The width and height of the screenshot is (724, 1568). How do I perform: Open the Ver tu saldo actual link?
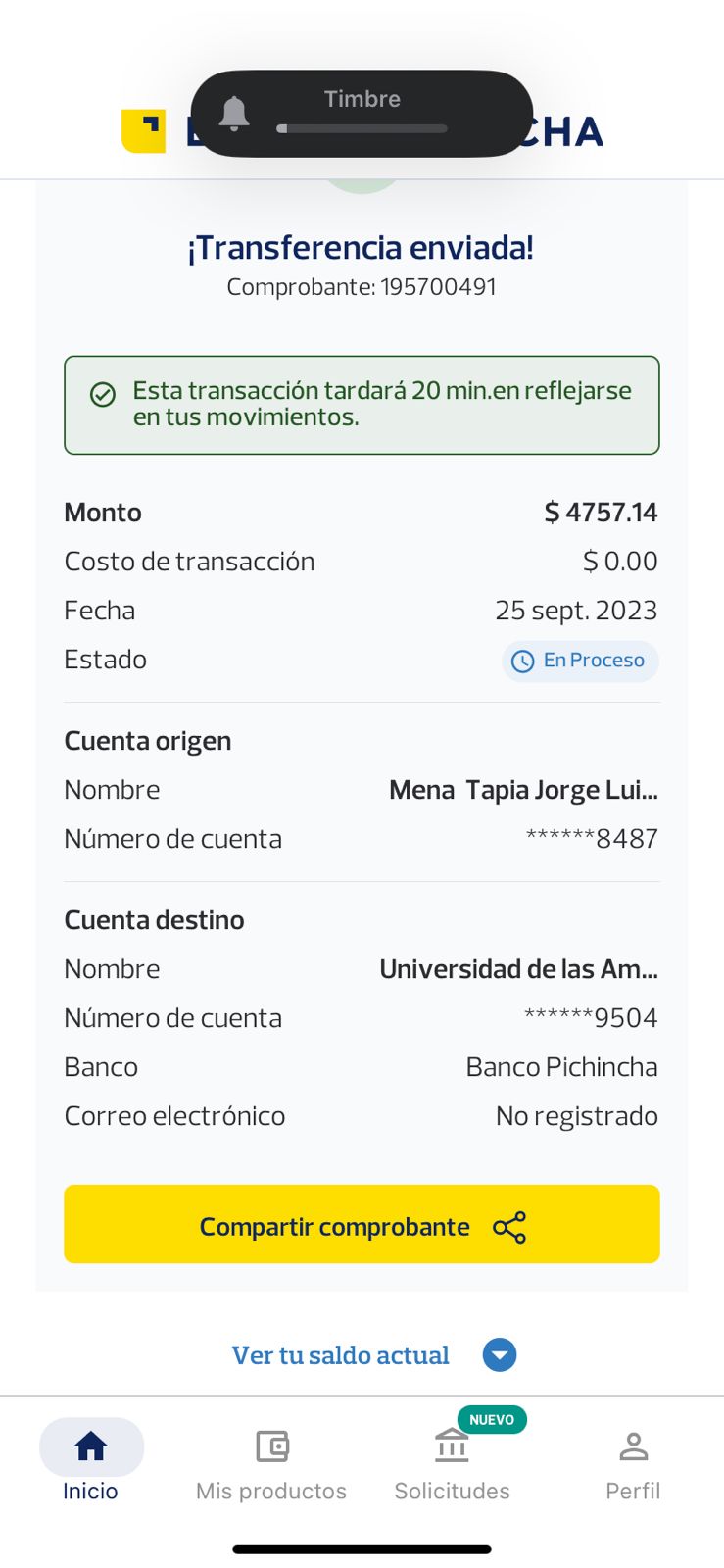(x=340, y=1355)
